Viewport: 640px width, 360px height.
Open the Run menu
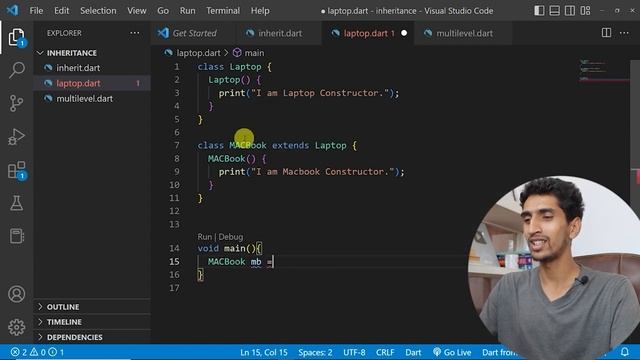187,11
